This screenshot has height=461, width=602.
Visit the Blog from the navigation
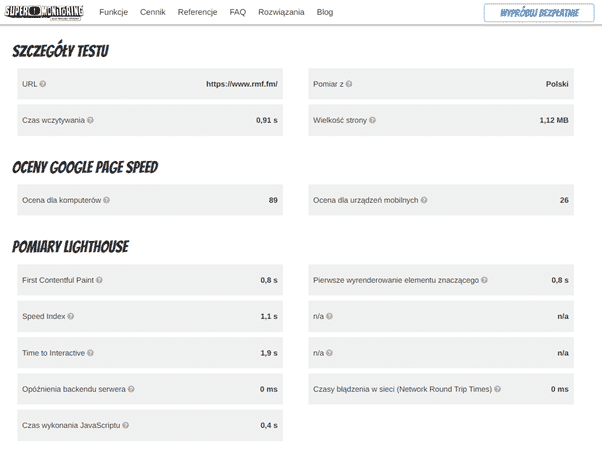325,12
